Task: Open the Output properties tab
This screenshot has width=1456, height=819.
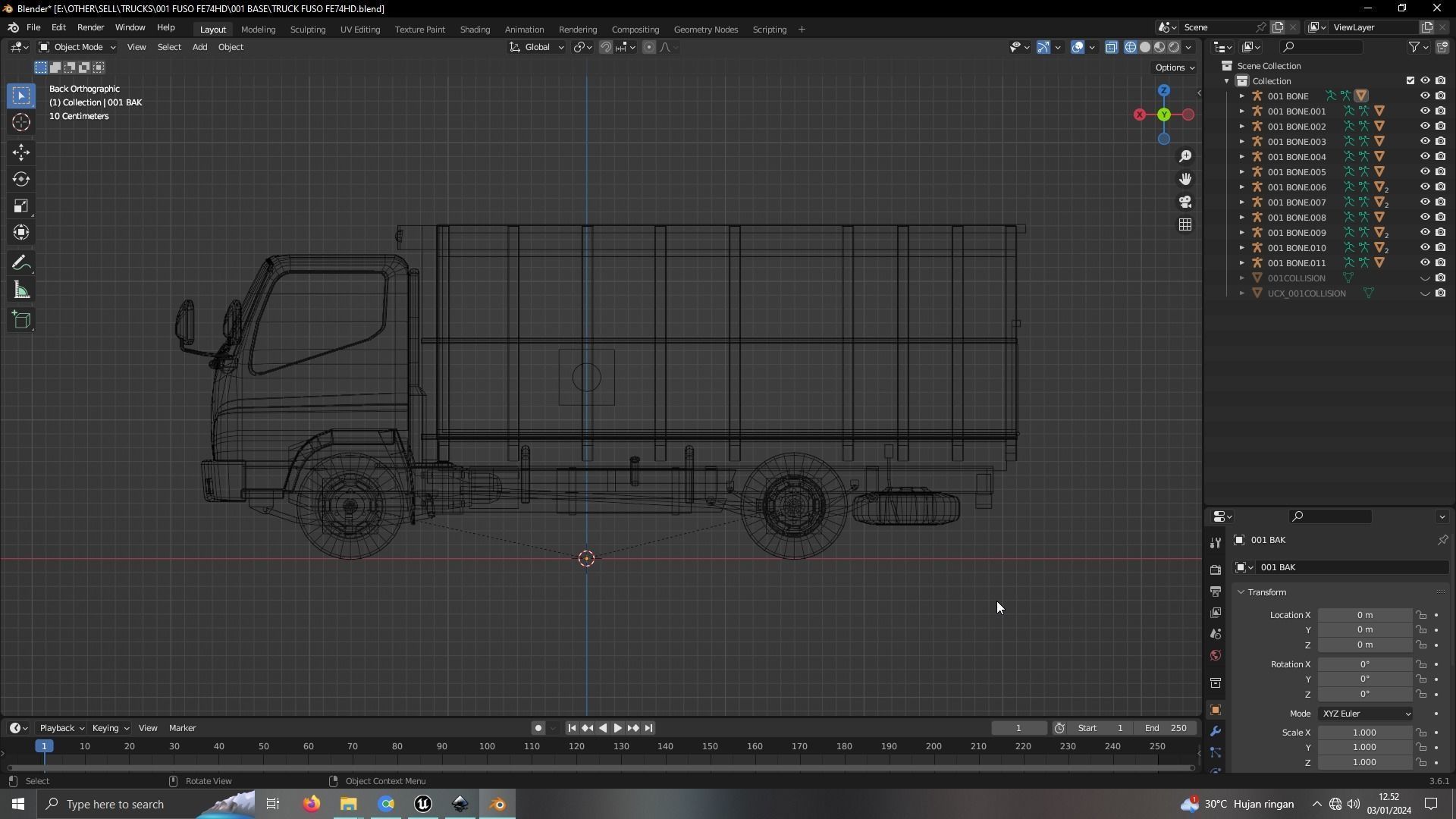Action: pyautogui.click(x=1216, y=591)
